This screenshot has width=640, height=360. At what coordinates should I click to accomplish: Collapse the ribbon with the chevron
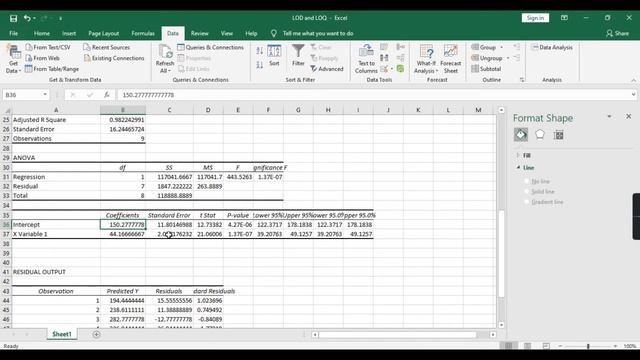tap(633, 80)
